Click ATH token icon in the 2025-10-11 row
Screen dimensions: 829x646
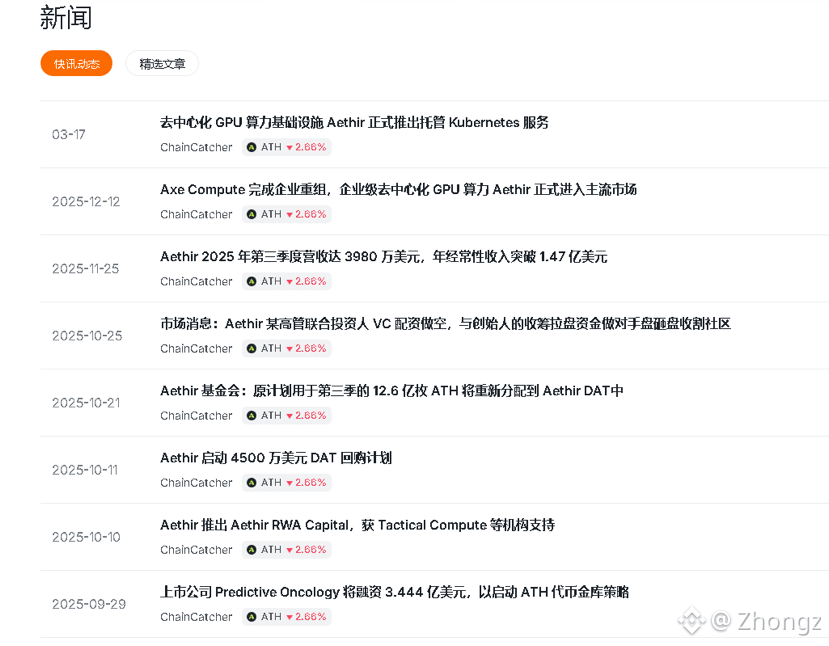[252, 483]
